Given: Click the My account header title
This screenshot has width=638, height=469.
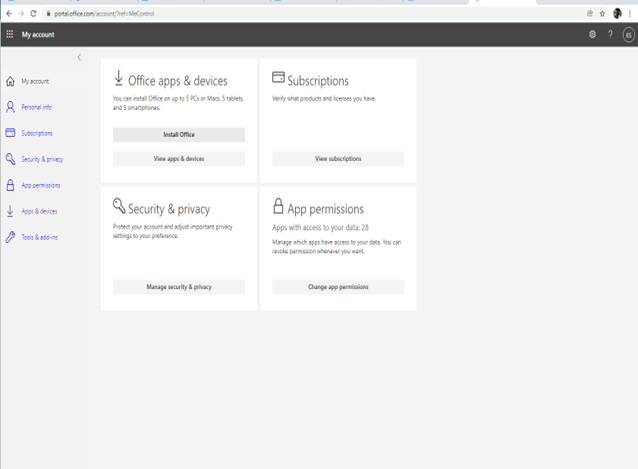Looking at the screenshot, I should (x=38, y=35).
